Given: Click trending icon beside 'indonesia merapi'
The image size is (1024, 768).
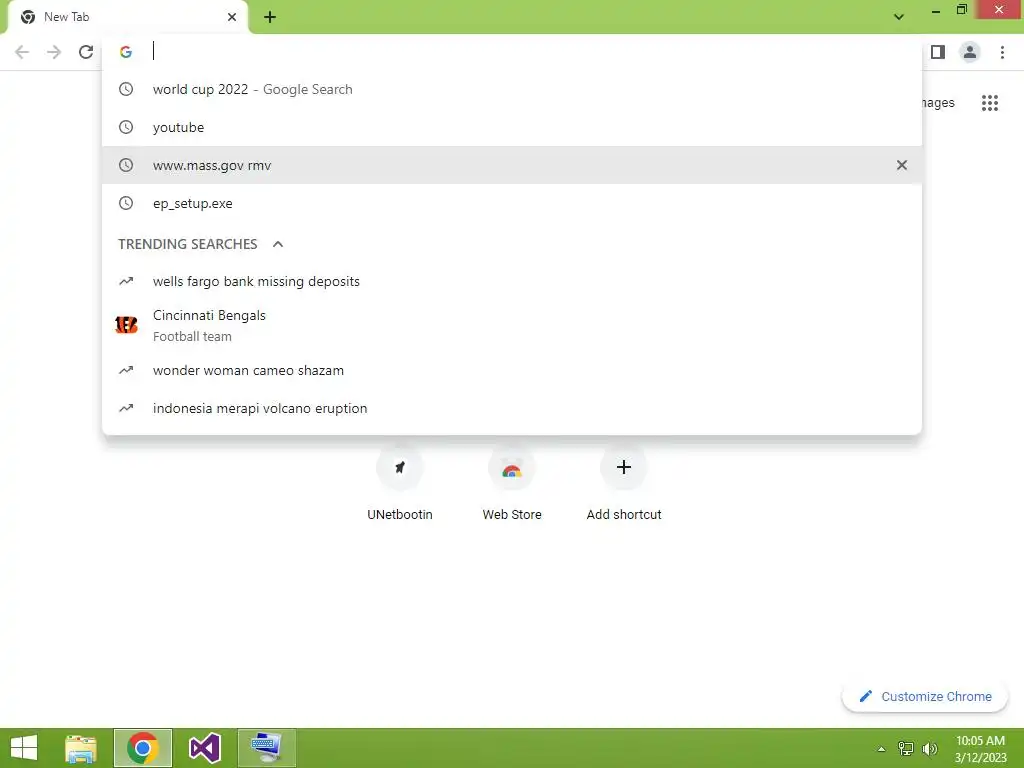Looking at the screenshot, I should (126, 408).
